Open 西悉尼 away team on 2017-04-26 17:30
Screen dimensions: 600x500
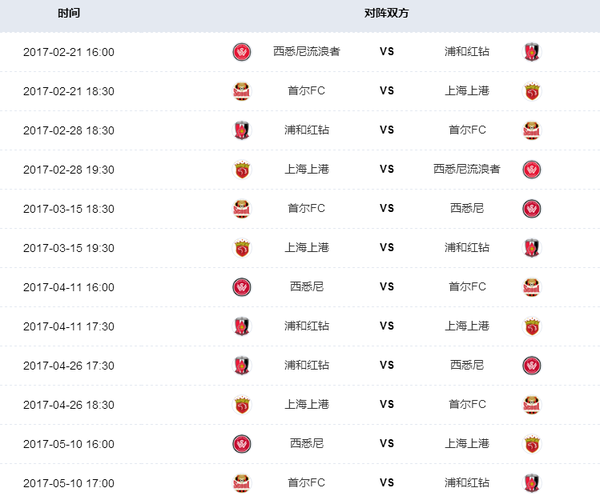[467, 365]
